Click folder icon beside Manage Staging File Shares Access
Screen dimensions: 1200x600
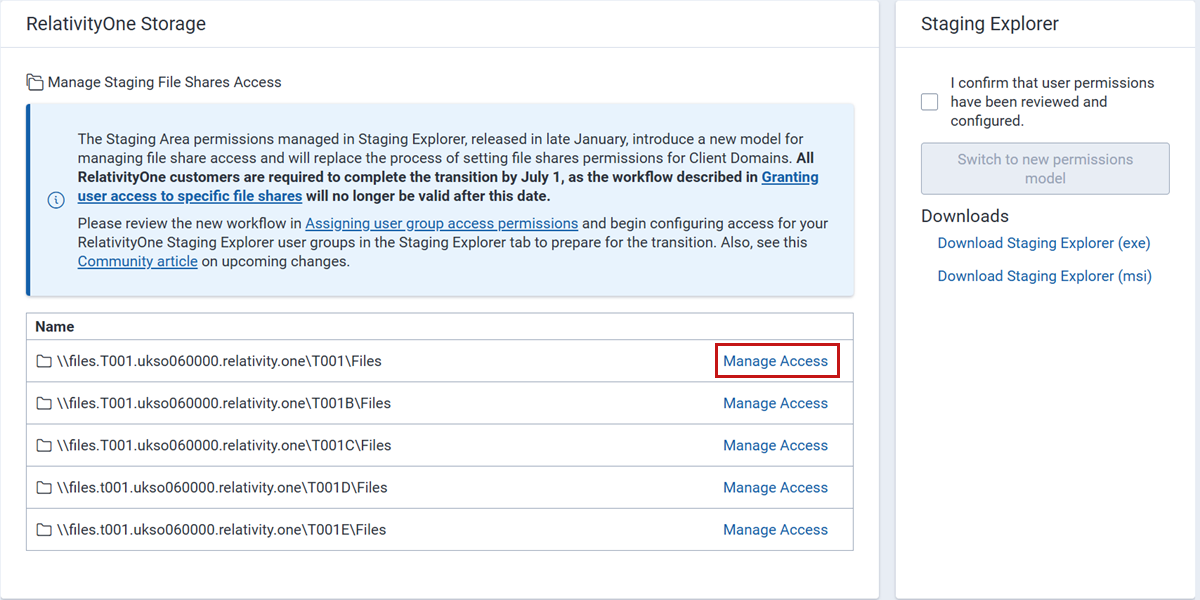click(x=35, y=82)
